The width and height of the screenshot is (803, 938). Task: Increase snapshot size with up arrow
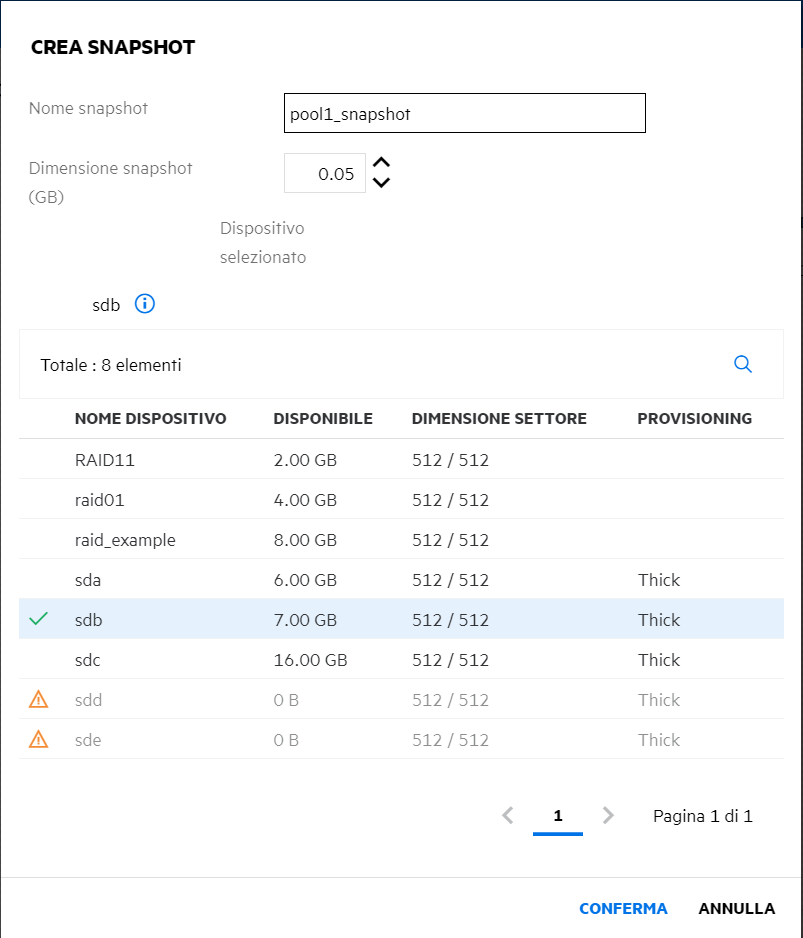click(x=381, y=163)
